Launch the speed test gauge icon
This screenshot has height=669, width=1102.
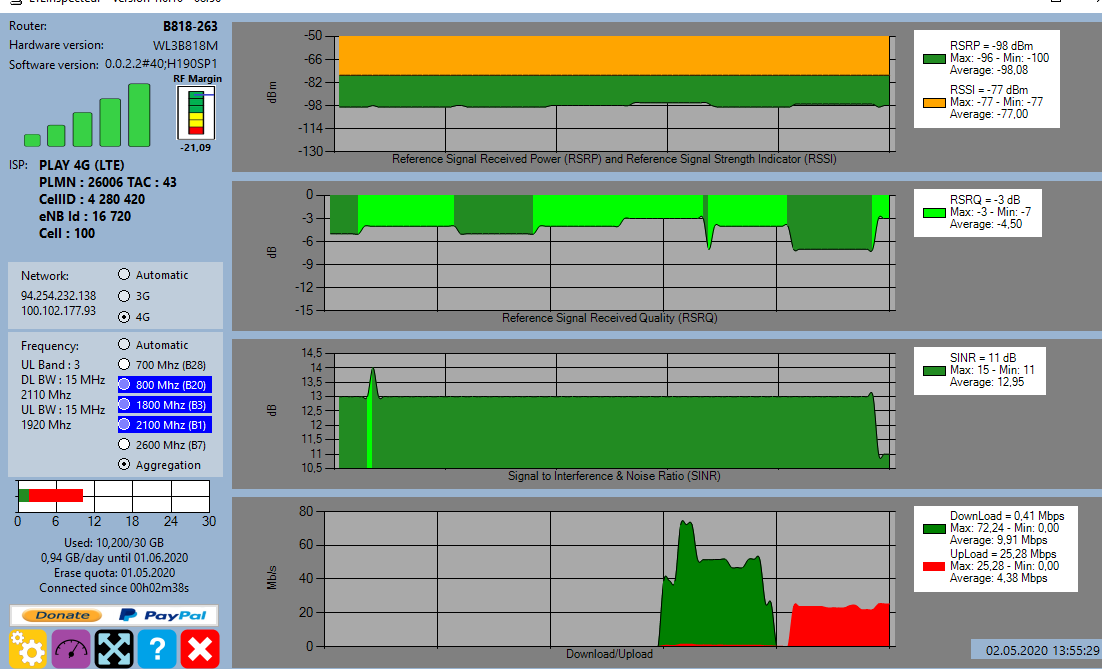[71, 648]
